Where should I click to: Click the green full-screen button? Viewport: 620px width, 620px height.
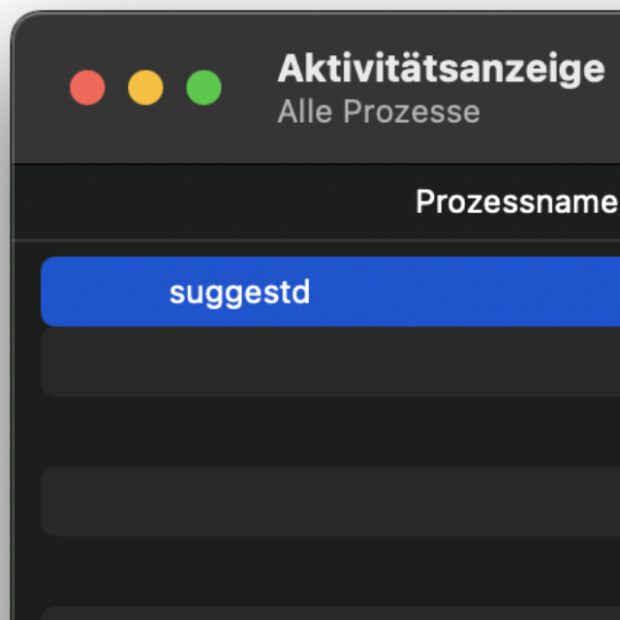click(204, 88)
